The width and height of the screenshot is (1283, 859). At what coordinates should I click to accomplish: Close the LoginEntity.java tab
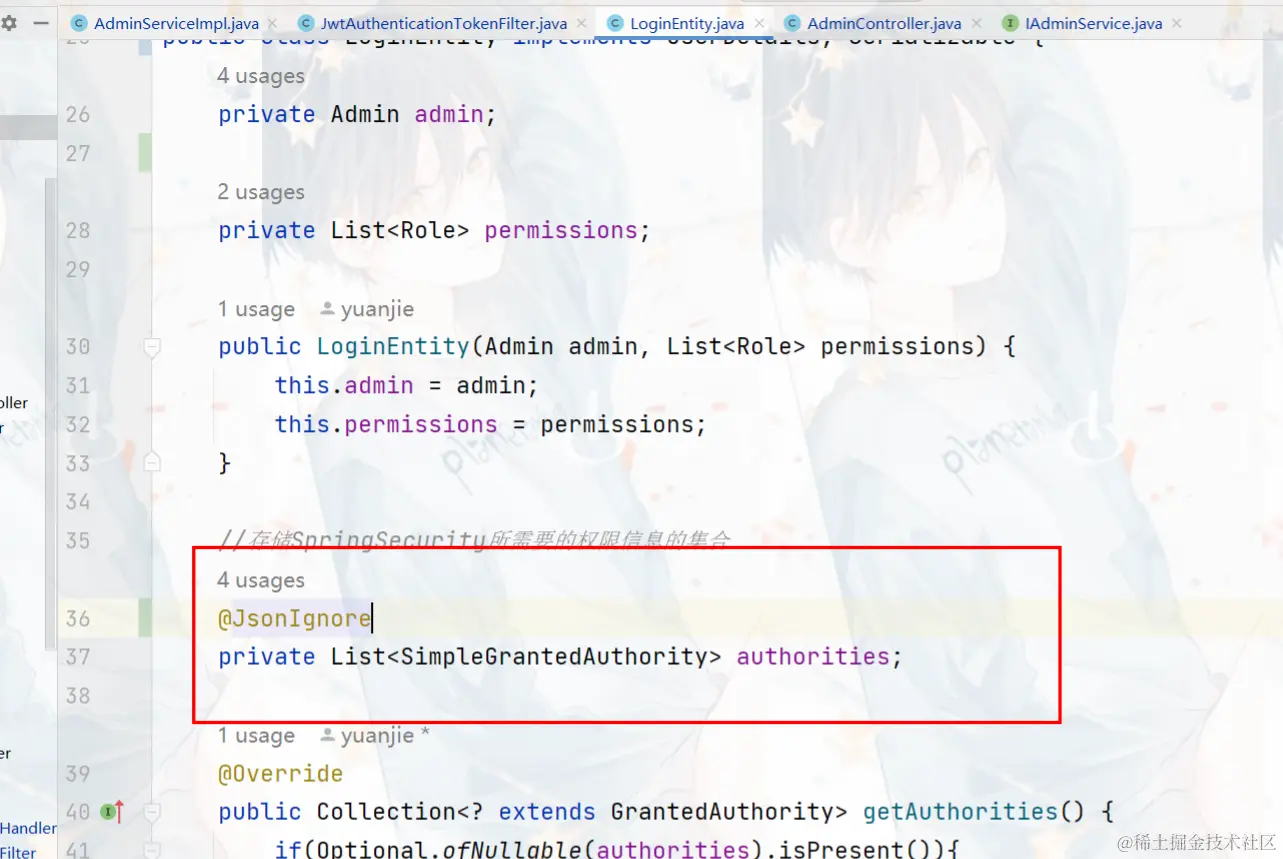coord(760,23)
